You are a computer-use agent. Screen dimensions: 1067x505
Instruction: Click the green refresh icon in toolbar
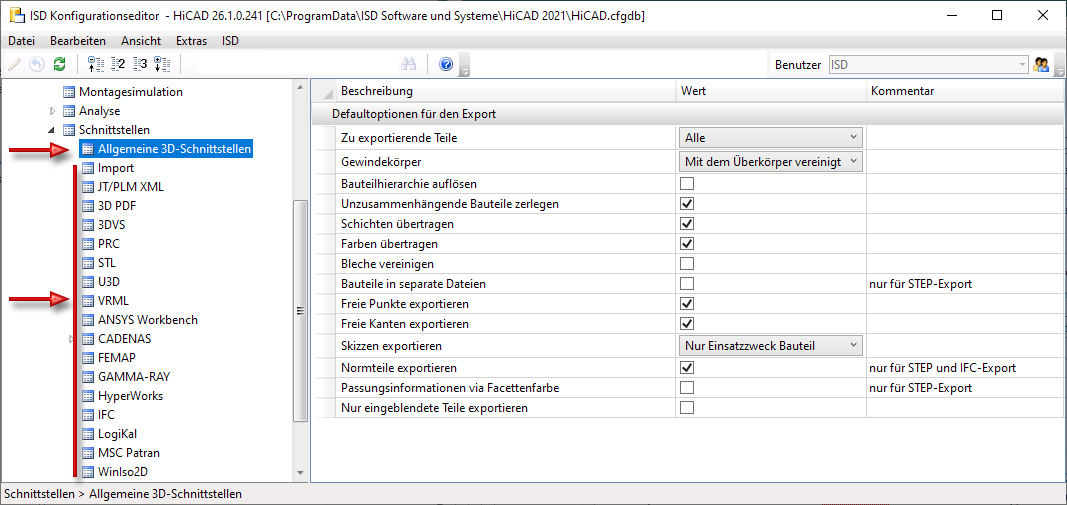pyautogui.click(x=59, y=64)
